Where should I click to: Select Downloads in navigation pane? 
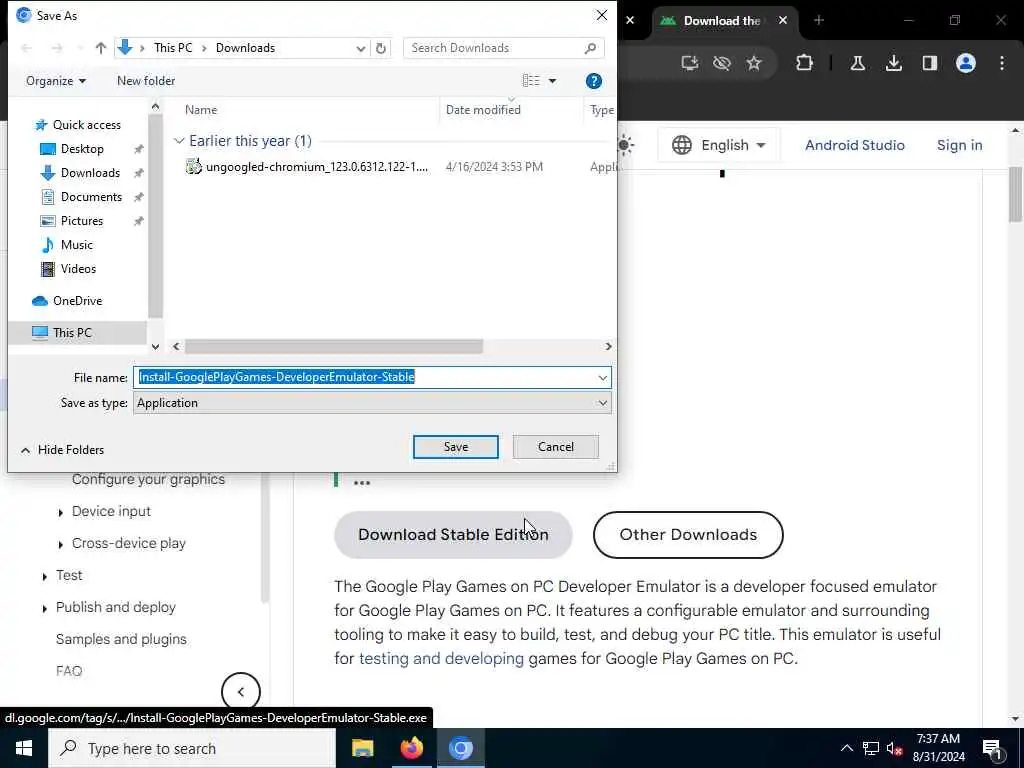[x=89, y=173]
